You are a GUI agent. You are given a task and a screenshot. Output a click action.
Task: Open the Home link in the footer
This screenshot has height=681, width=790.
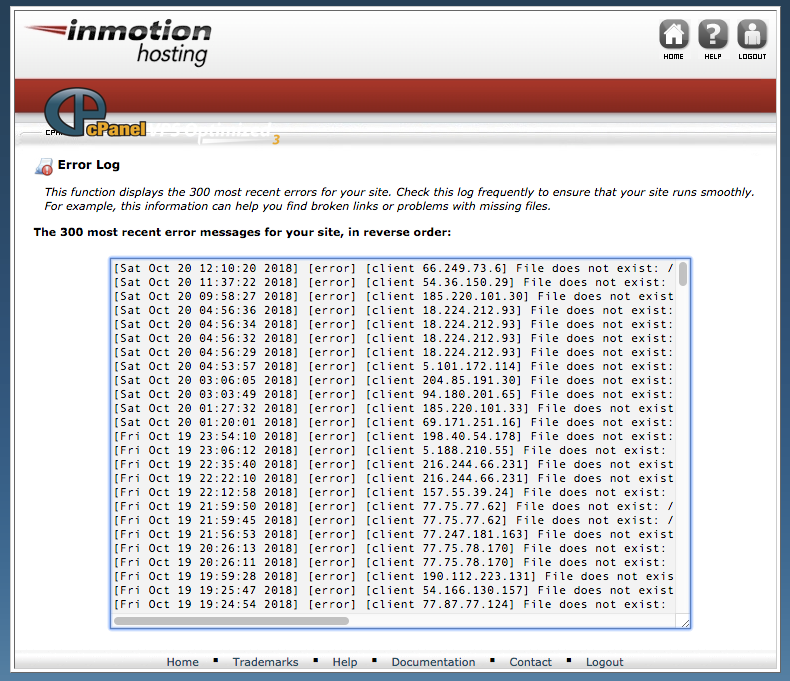(182, 662)
